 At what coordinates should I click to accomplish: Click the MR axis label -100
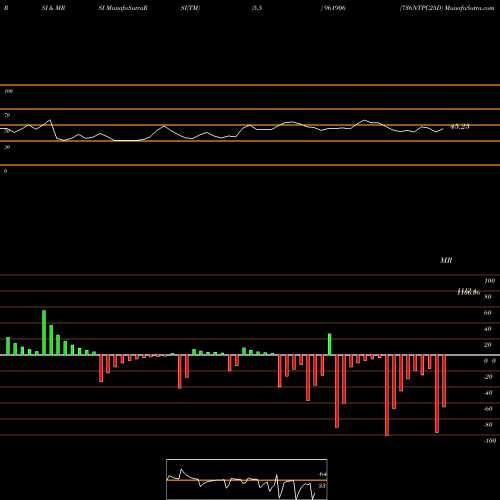pos(490,441)
